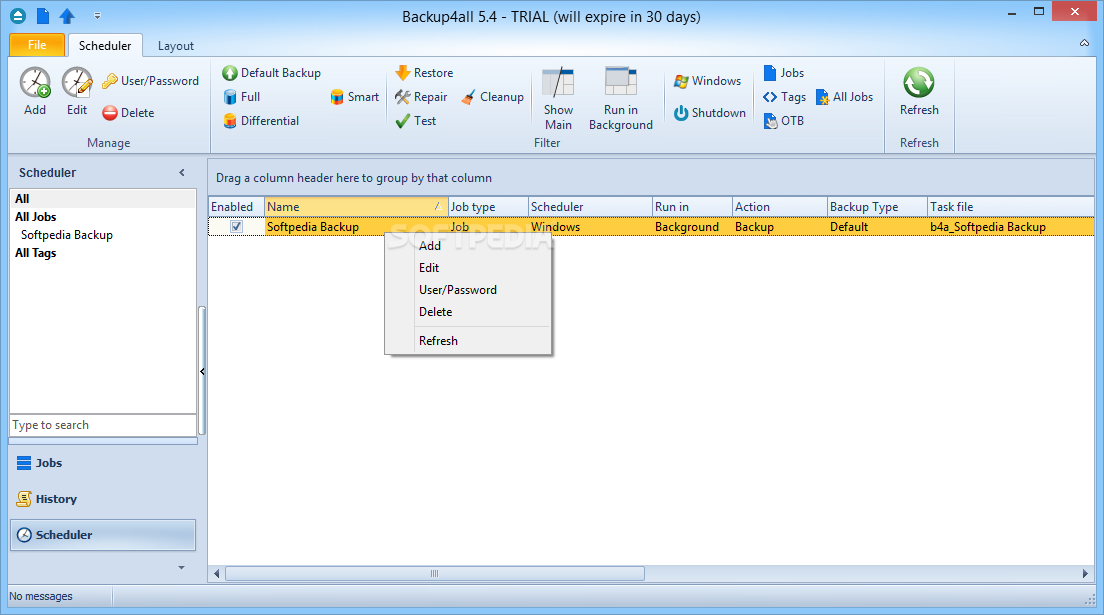The height and width of the screenshot is (615, 1104).
Task: Open Scheduler view in navigation pane
Action: click(x=103, y=535)
